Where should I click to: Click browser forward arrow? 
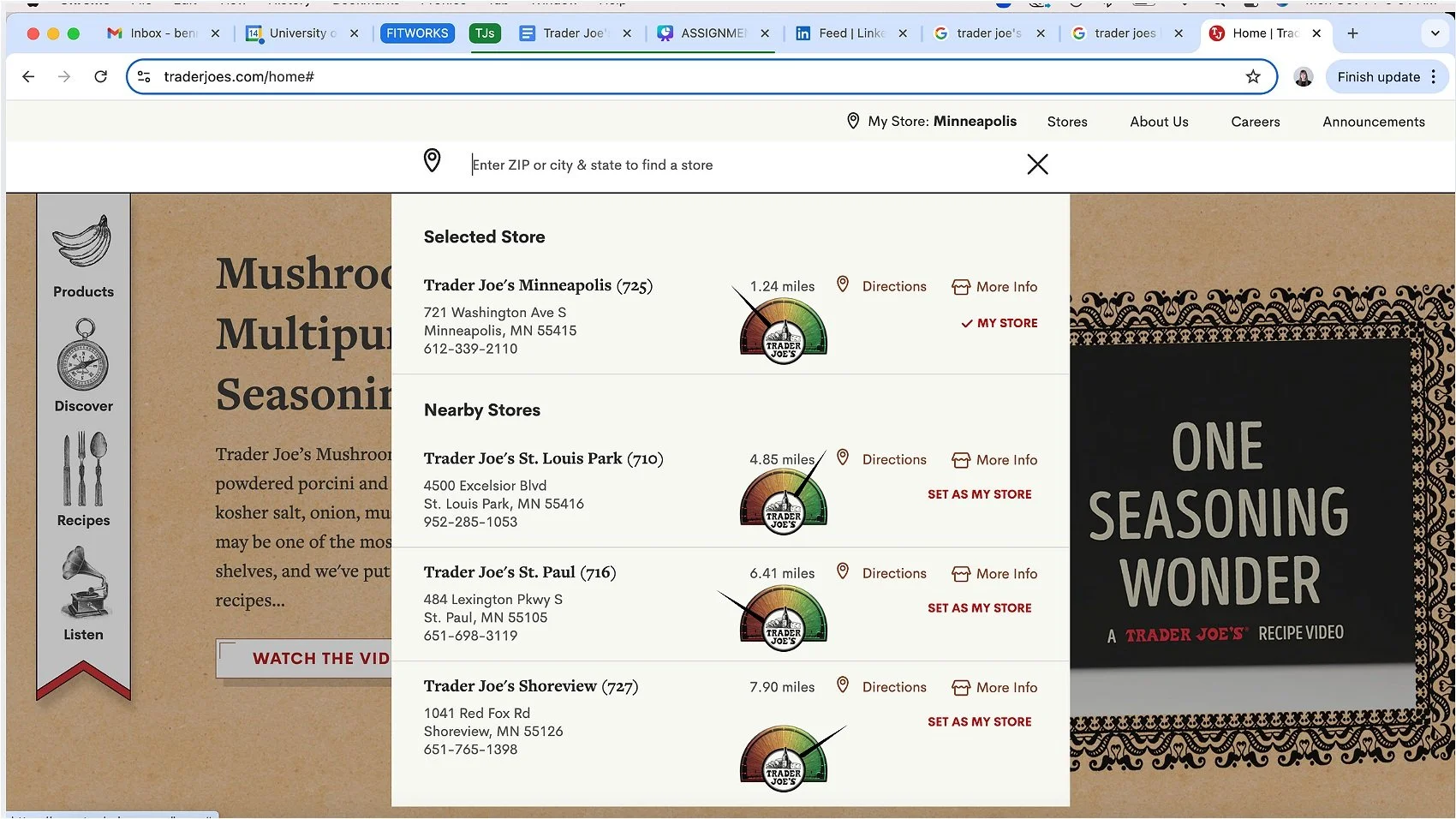coord(64,76)
